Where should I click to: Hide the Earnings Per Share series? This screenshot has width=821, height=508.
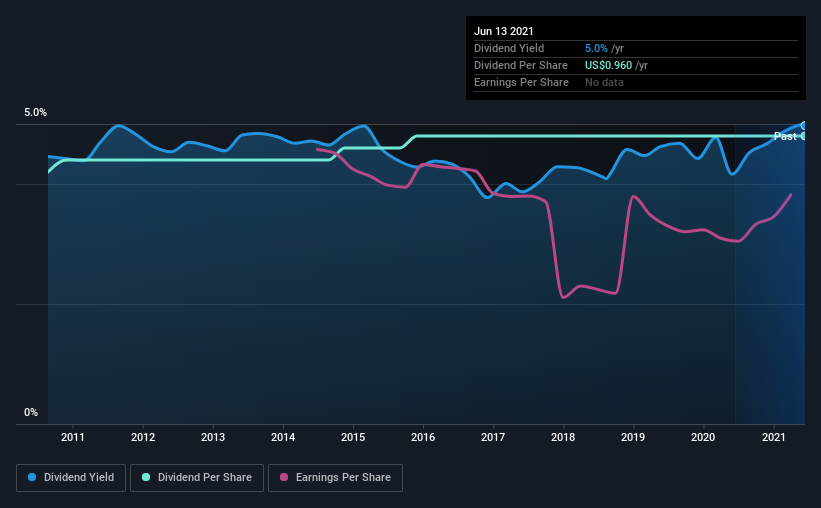[335, 478]
